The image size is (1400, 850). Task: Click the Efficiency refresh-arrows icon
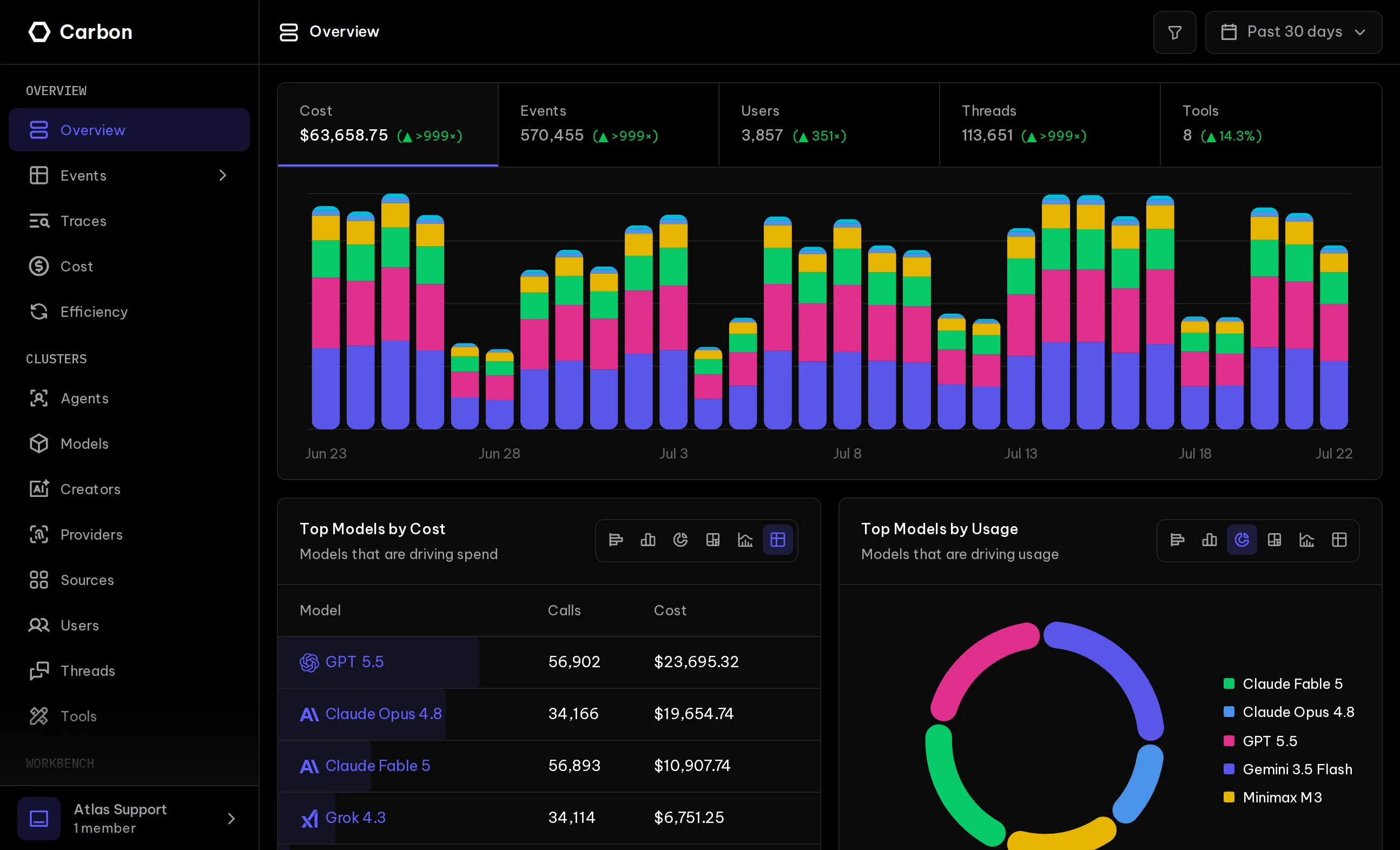point(38,312)
